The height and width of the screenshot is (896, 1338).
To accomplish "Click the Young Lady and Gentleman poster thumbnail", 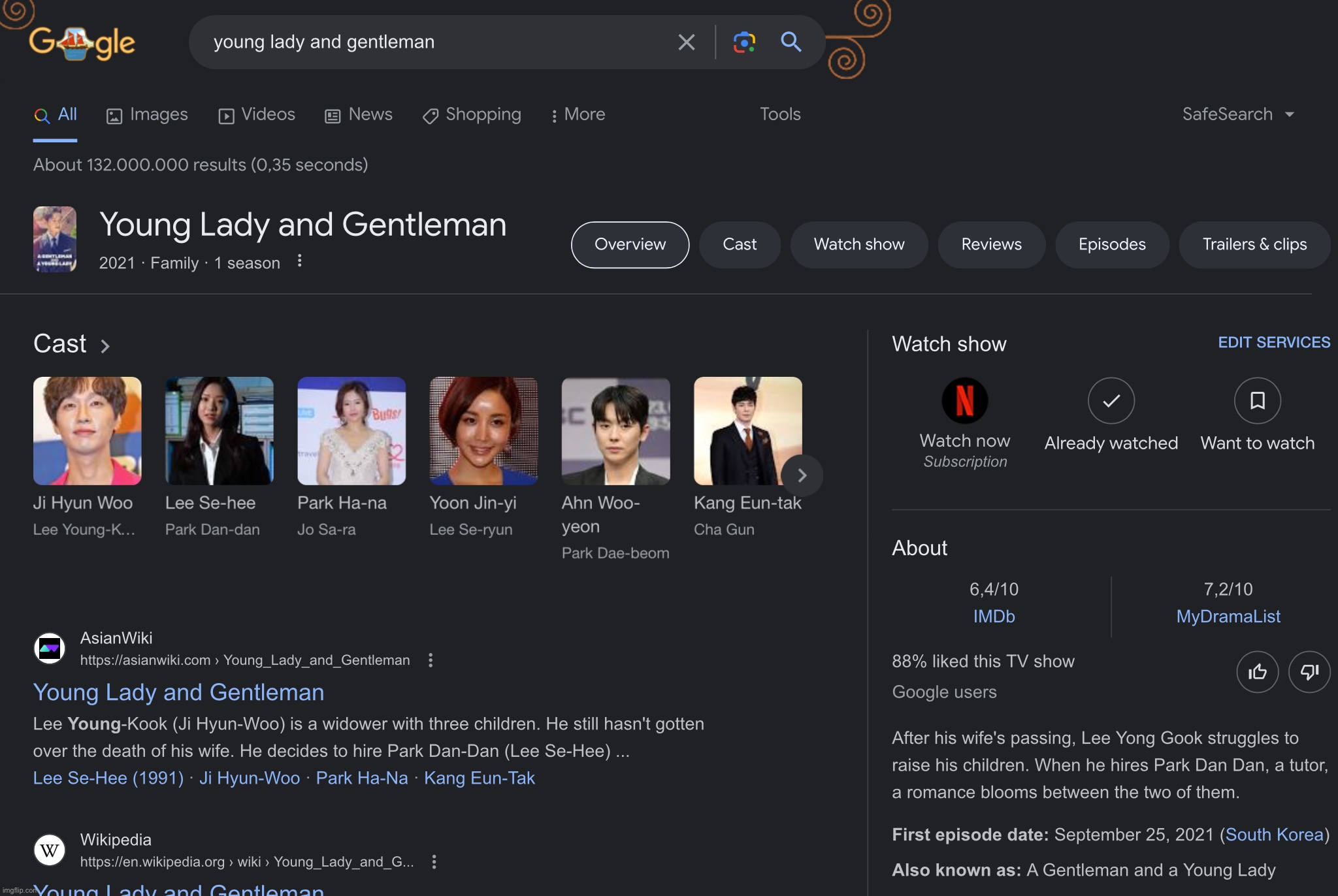I will tap(55, 239).
